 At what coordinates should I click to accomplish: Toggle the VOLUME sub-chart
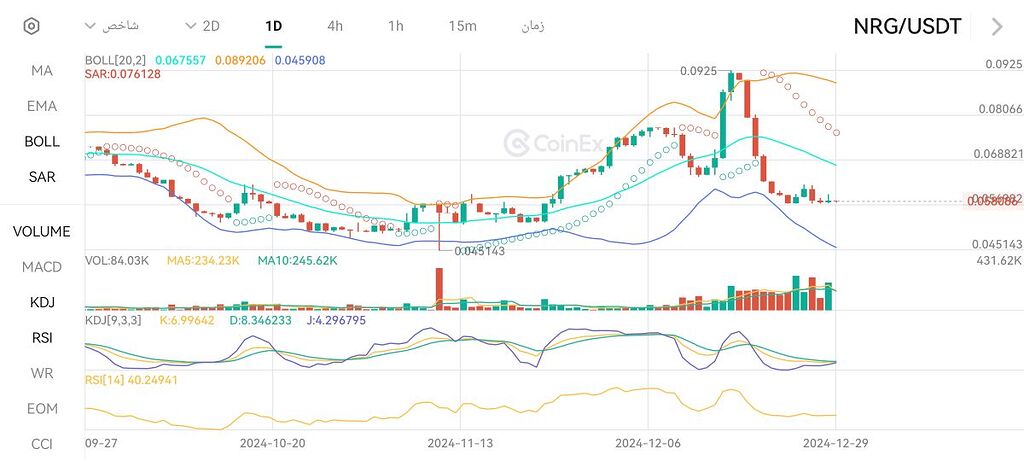[x=42, y=231]
